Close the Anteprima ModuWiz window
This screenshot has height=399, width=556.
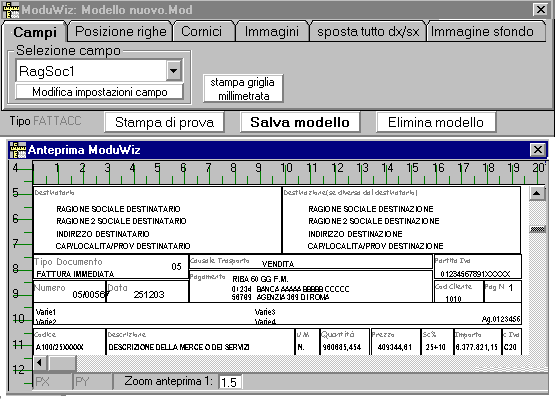pos(538,150)
